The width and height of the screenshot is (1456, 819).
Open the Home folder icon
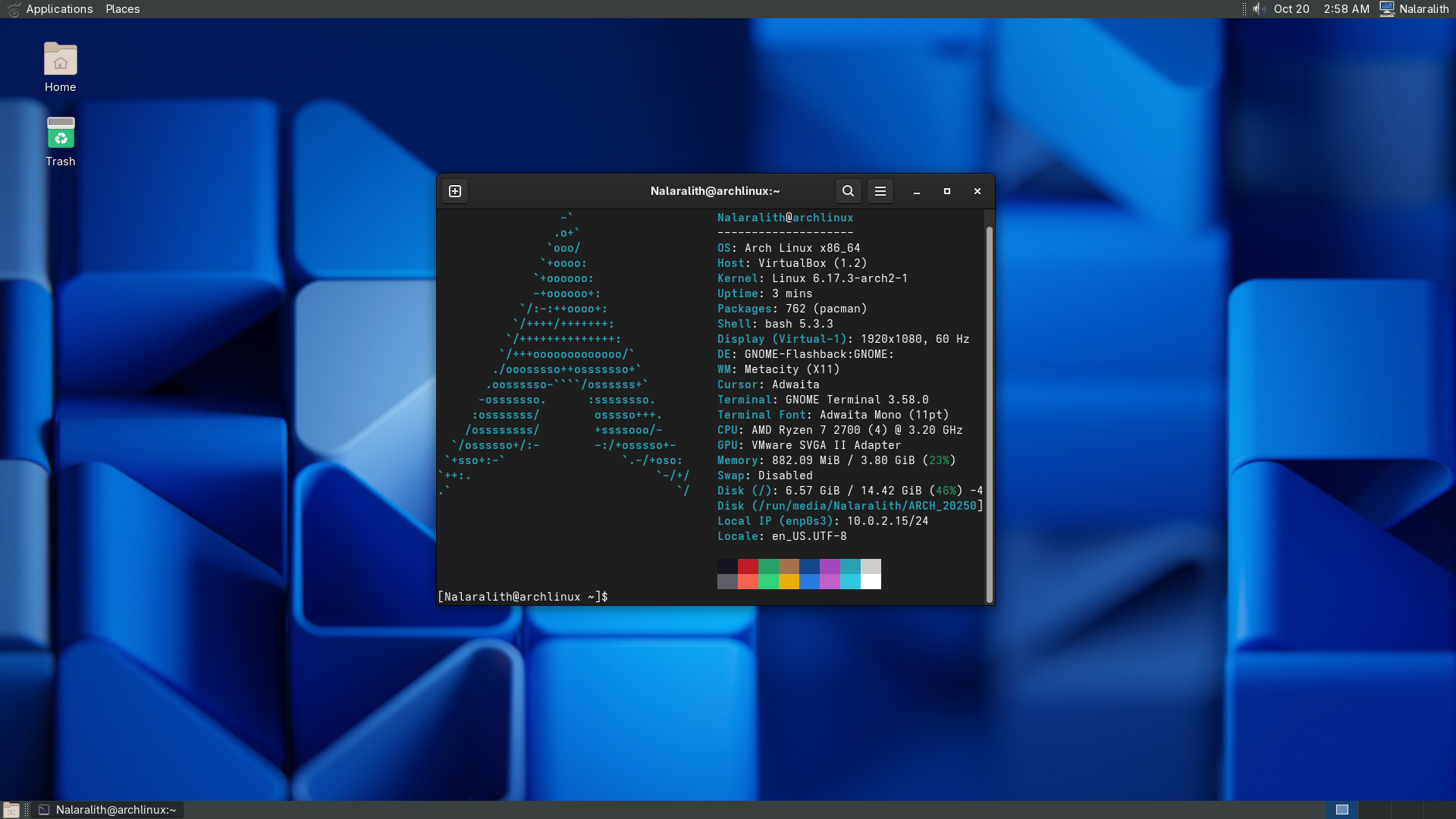click(x=60, y=61)
